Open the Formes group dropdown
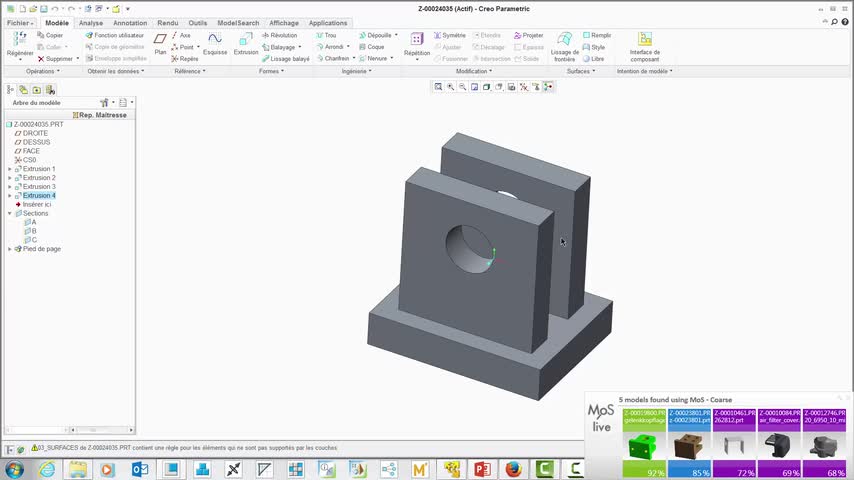The width and height of the screenshot is (854, 480). [x=271, y=71]
